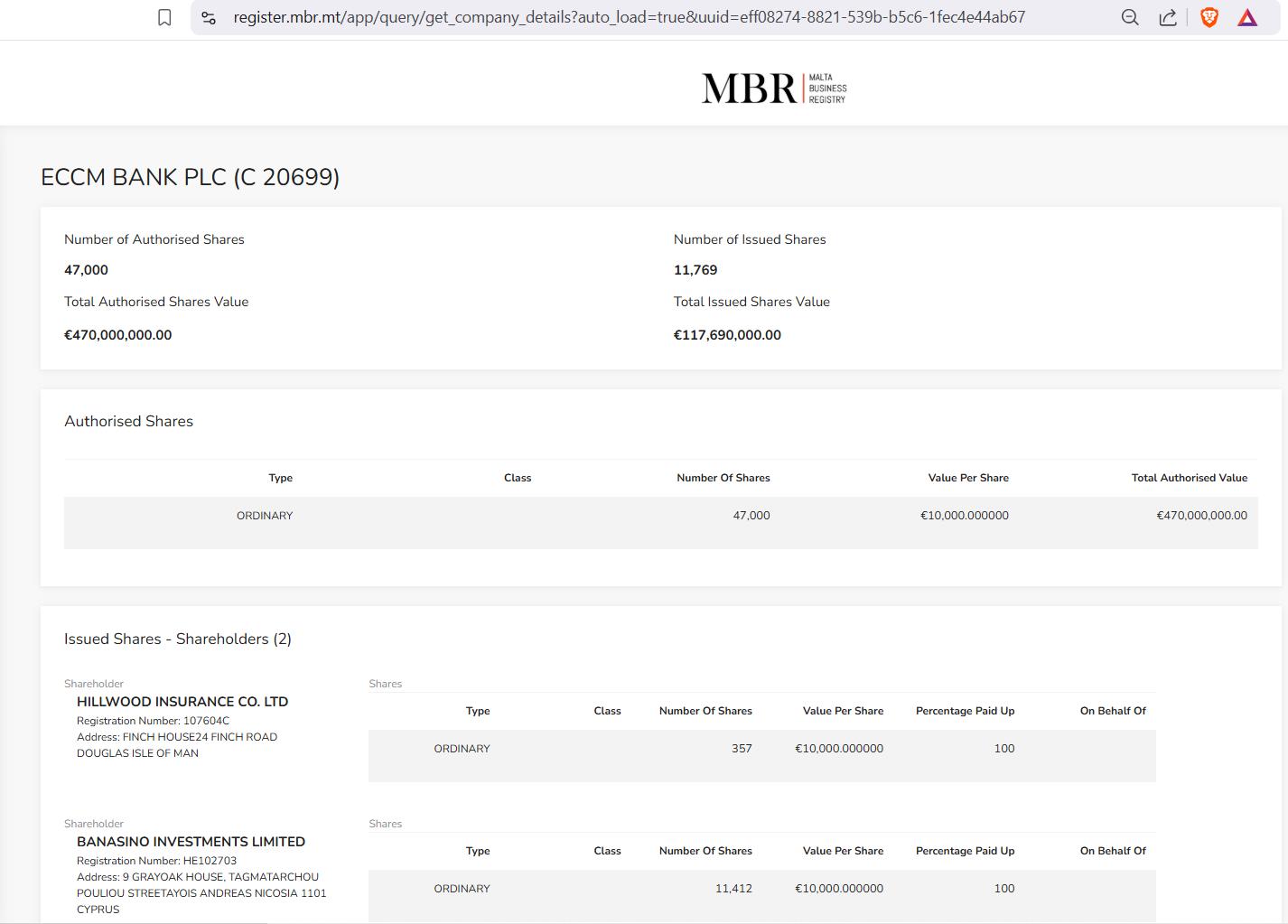
Task: Select BANASINO INVESTMENTS LIMITED shareholder name
Action: 191,842
